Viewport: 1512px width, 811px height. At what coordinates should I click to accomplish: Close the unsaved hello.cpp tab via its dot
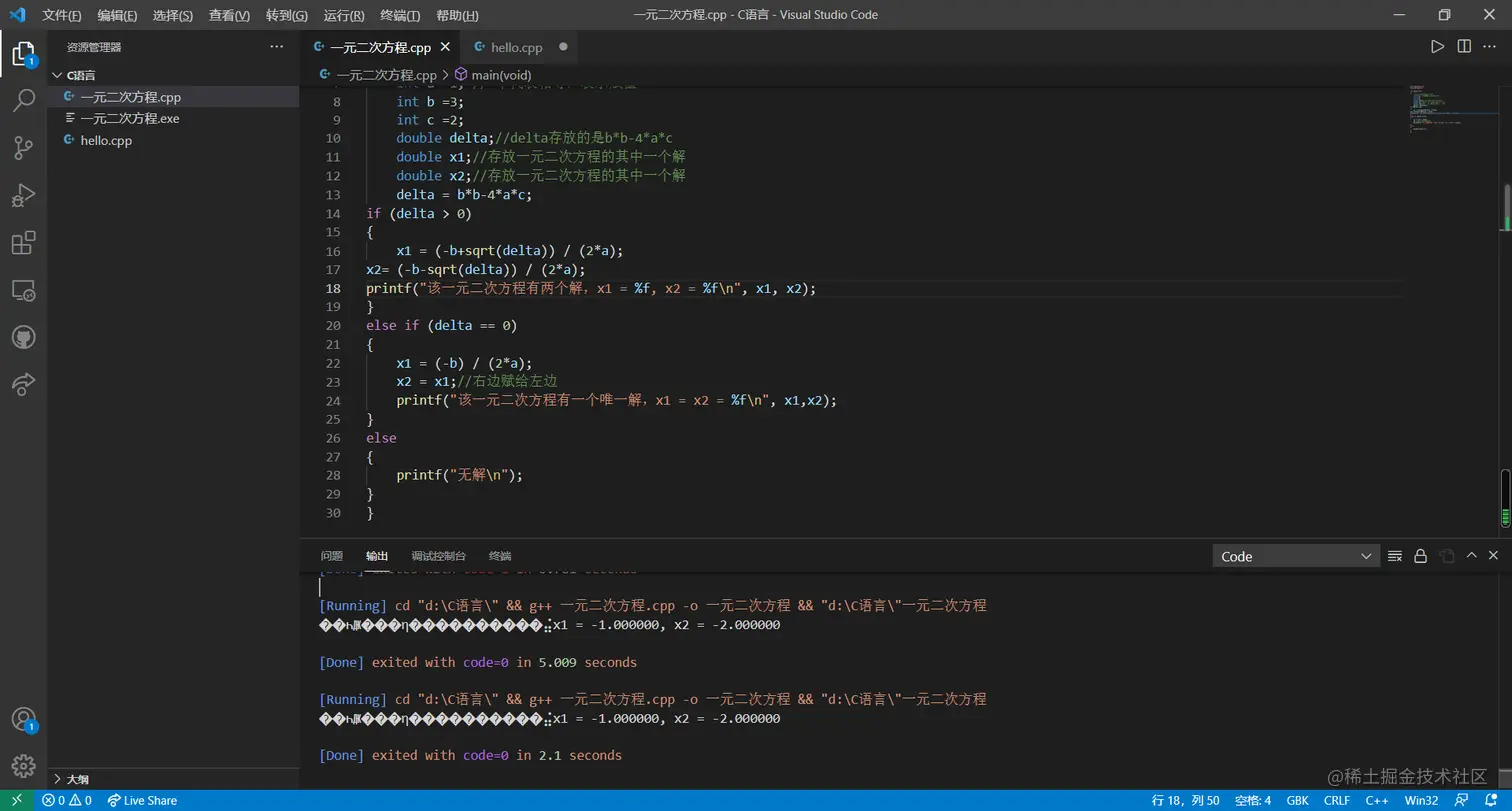click(x=563, y=47)
